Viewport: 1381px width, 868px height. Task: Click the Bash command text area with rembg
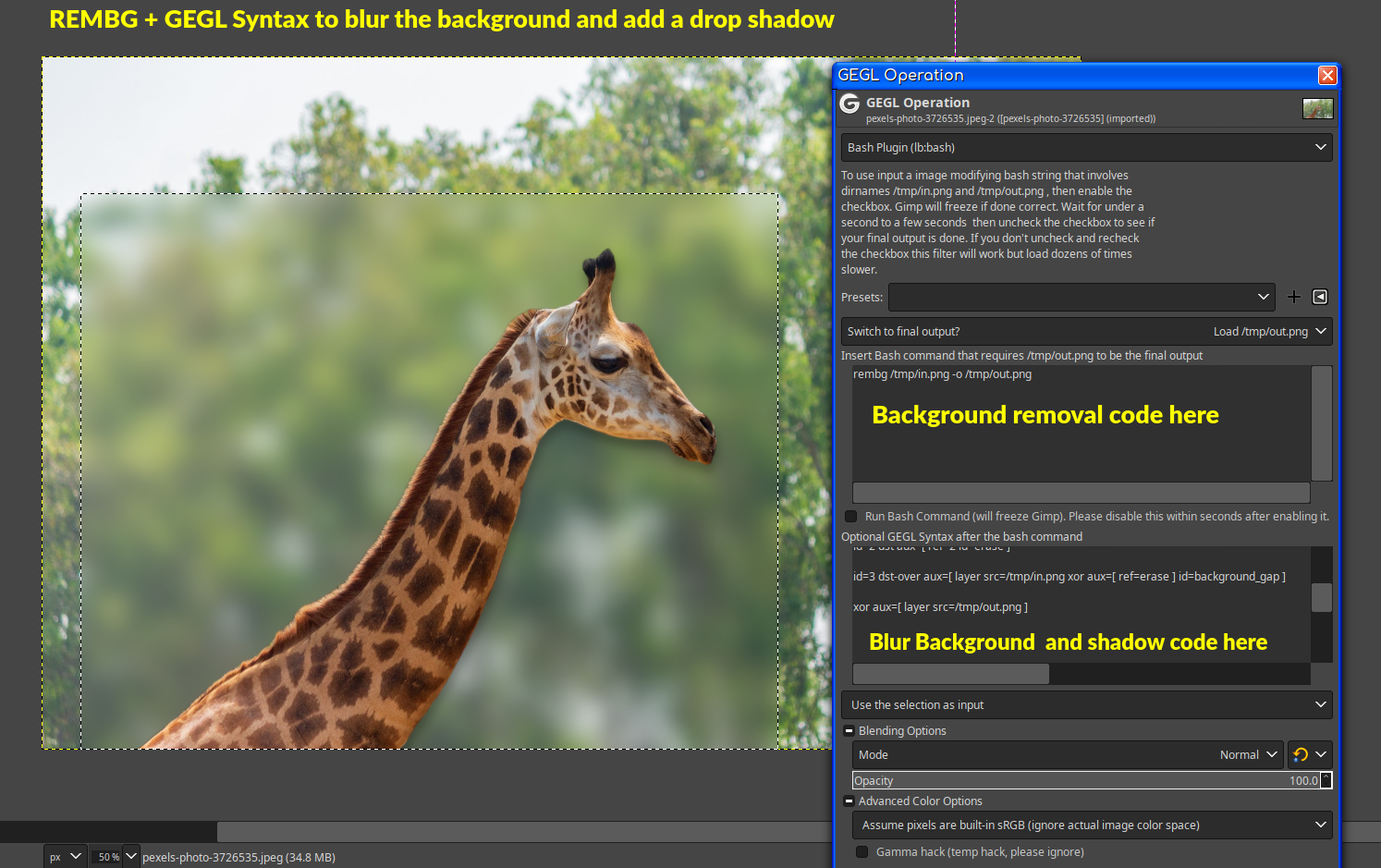coord(1081,423)
